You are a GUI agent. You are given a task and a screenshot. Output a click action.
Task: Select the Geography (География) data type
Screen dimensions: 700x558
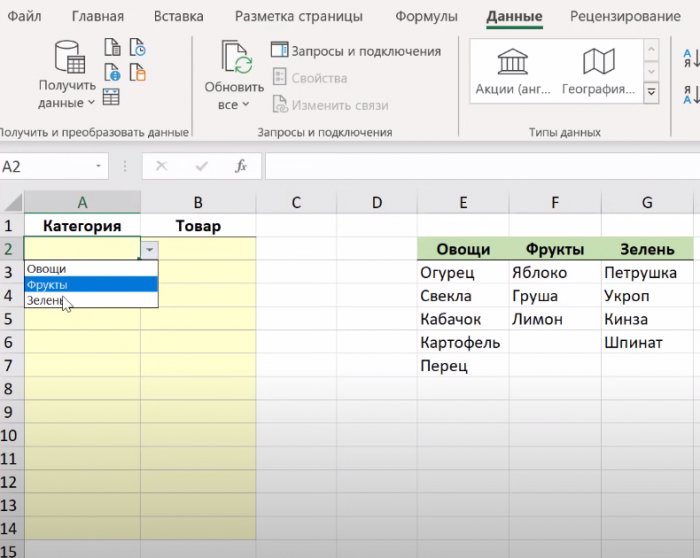coord(598,71)
